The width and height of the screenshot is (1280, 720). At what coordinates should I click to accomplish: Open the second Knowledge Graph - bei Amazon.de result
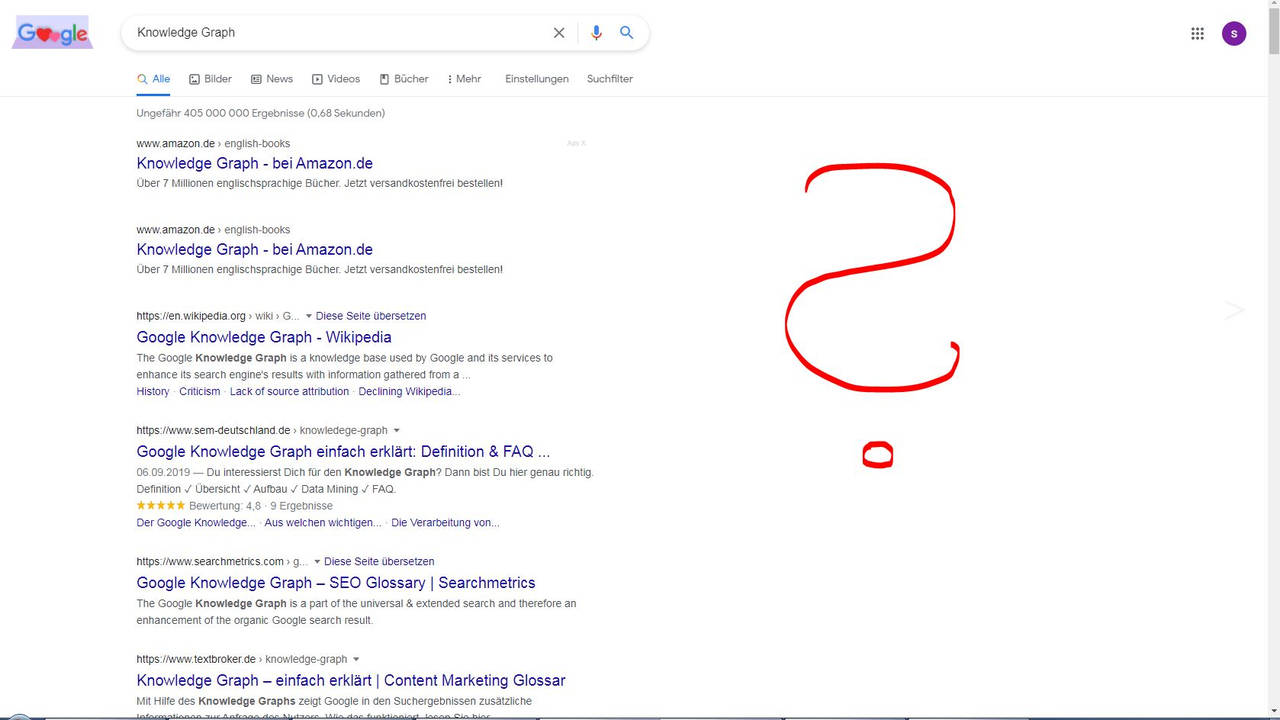point(255,249)
